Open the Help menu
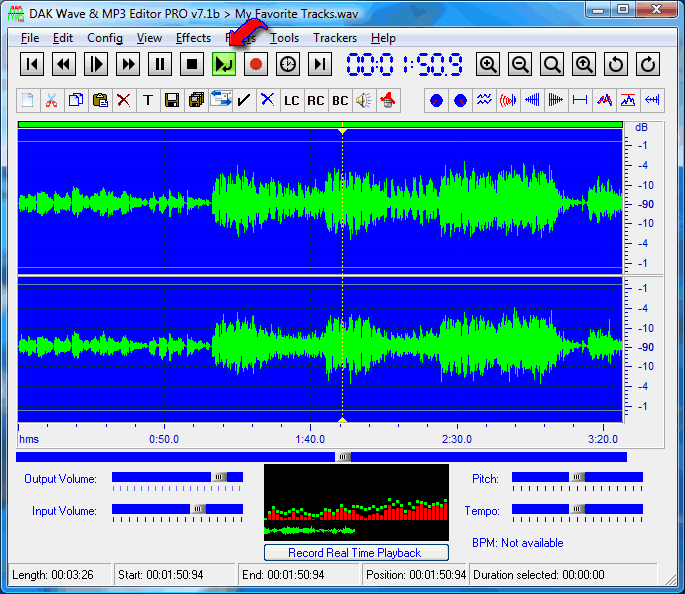The width and height of the screenshot is (685, 594). [x=384, y=38]
